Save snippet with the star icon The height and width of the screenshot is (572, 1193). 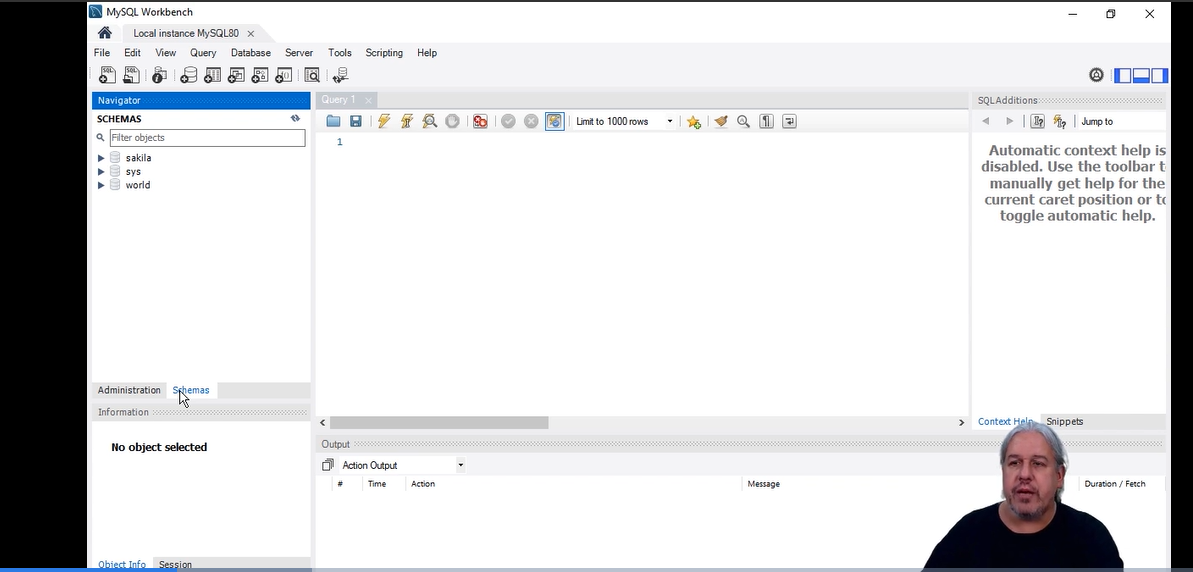[x=693, y=121]
